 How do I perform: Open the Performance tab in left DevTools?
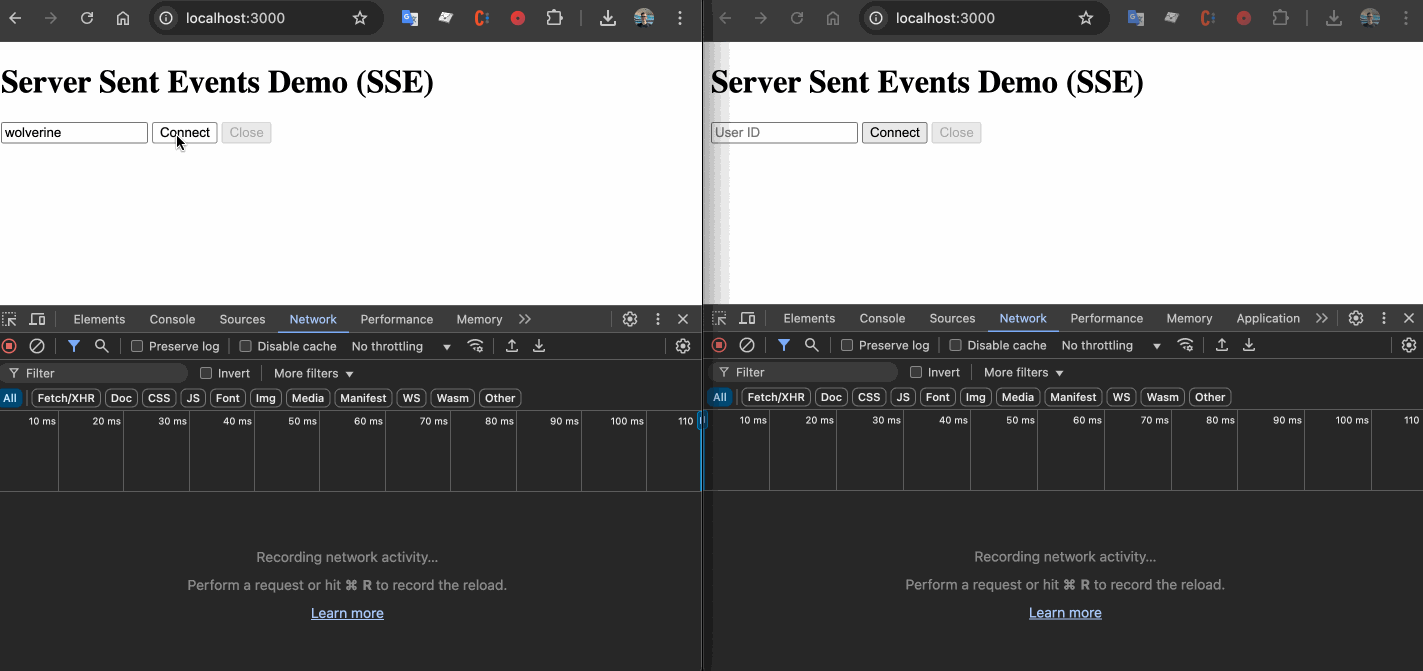397,319
